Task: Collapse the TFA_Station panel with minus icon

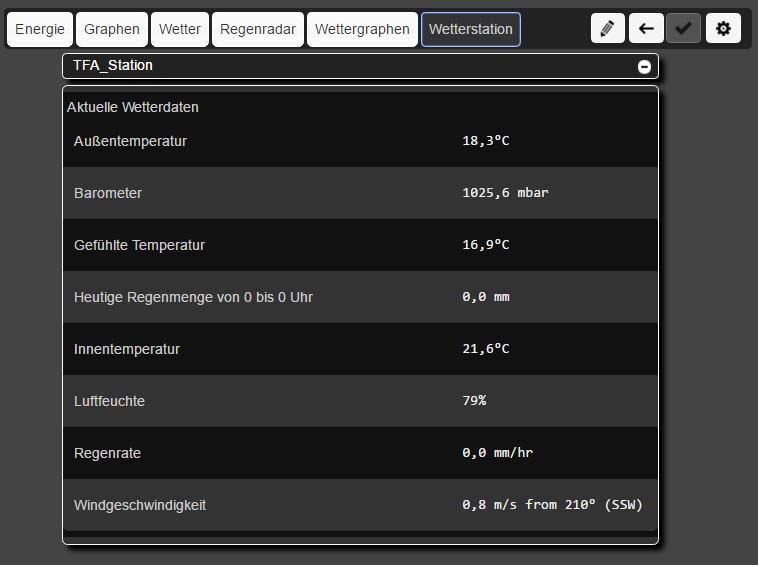Action: click(x=644, y=66)
